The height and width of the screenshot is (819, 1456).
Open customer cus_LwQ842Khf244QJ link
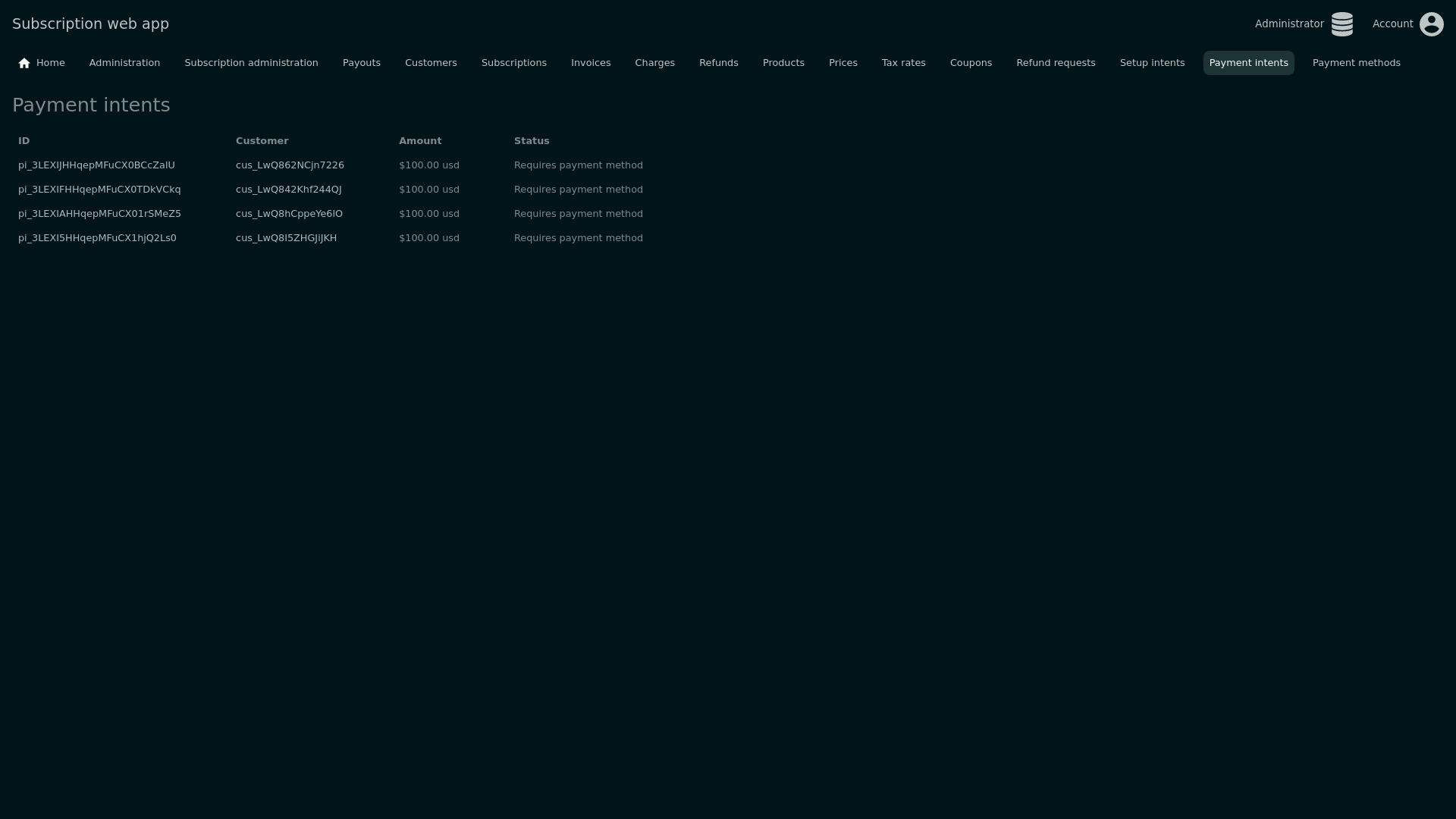[x=288, y=190]
